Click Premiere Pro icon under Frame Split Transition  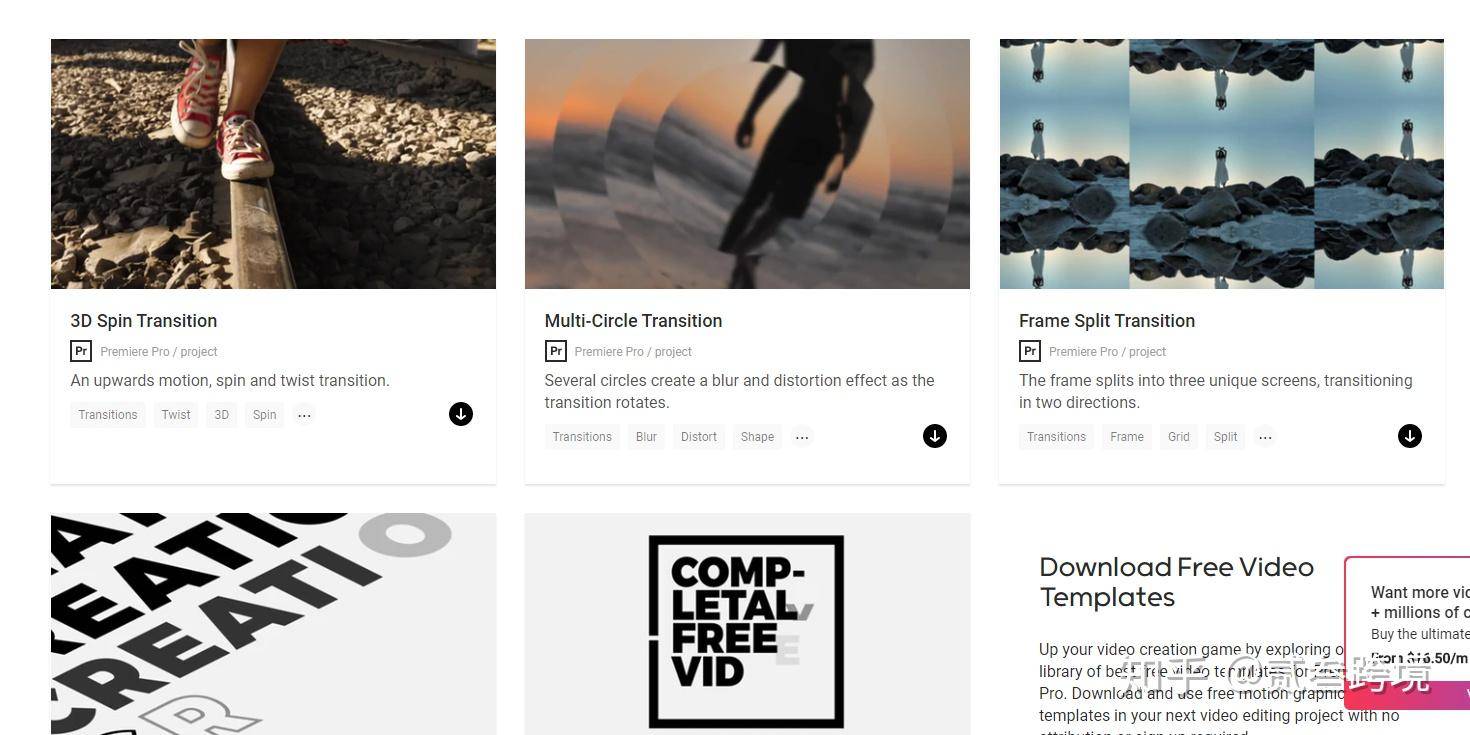point(1030,351)
